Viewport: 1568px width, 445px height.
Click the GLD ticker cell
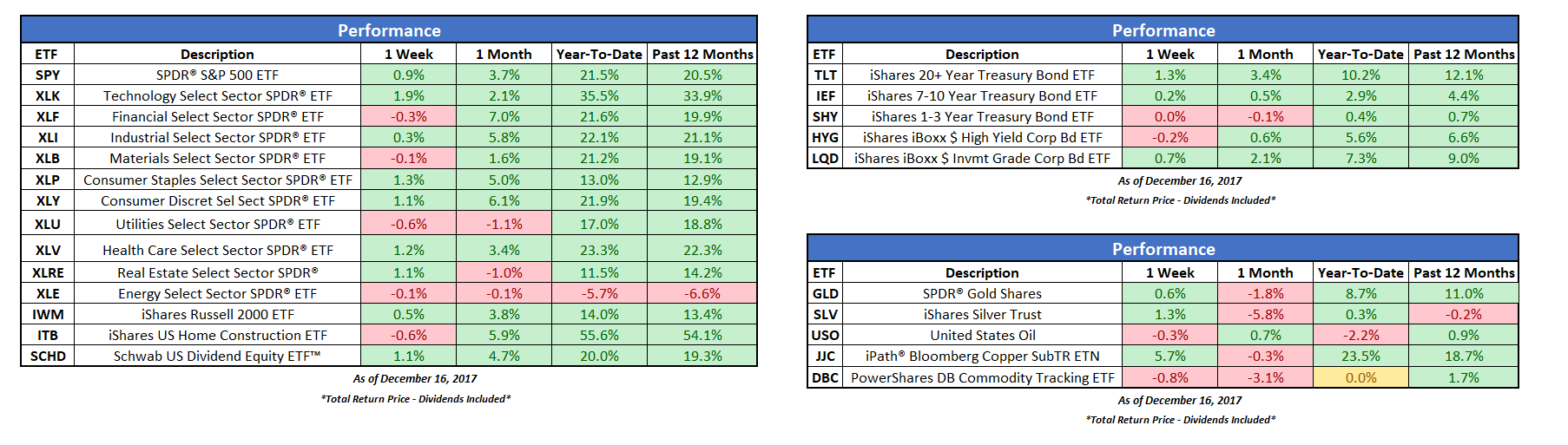pos(825,294)
